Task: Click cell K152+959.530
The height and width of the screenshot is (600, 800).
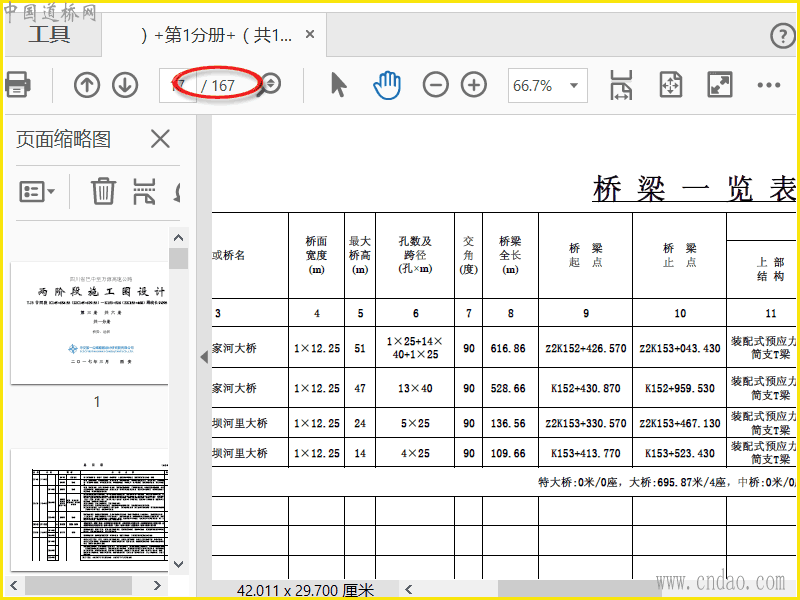Action: pyautogui.click(x=680, y=388)
